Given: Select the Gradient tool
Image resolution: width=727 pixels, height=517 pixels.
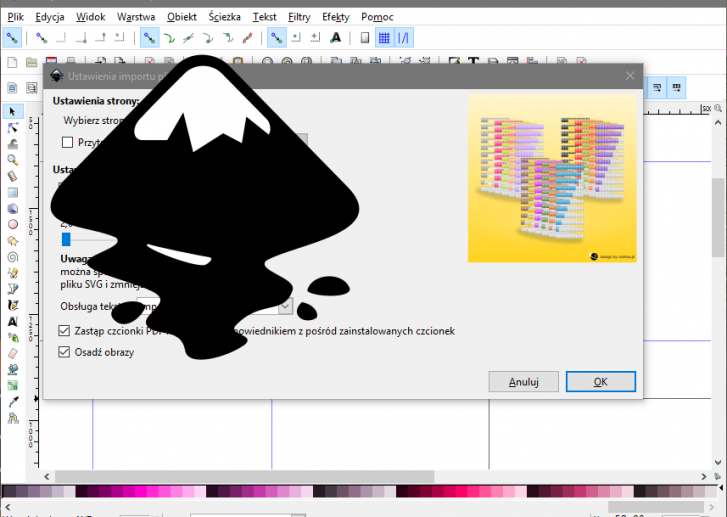Looking at the screenshot, I should (13, 386).
